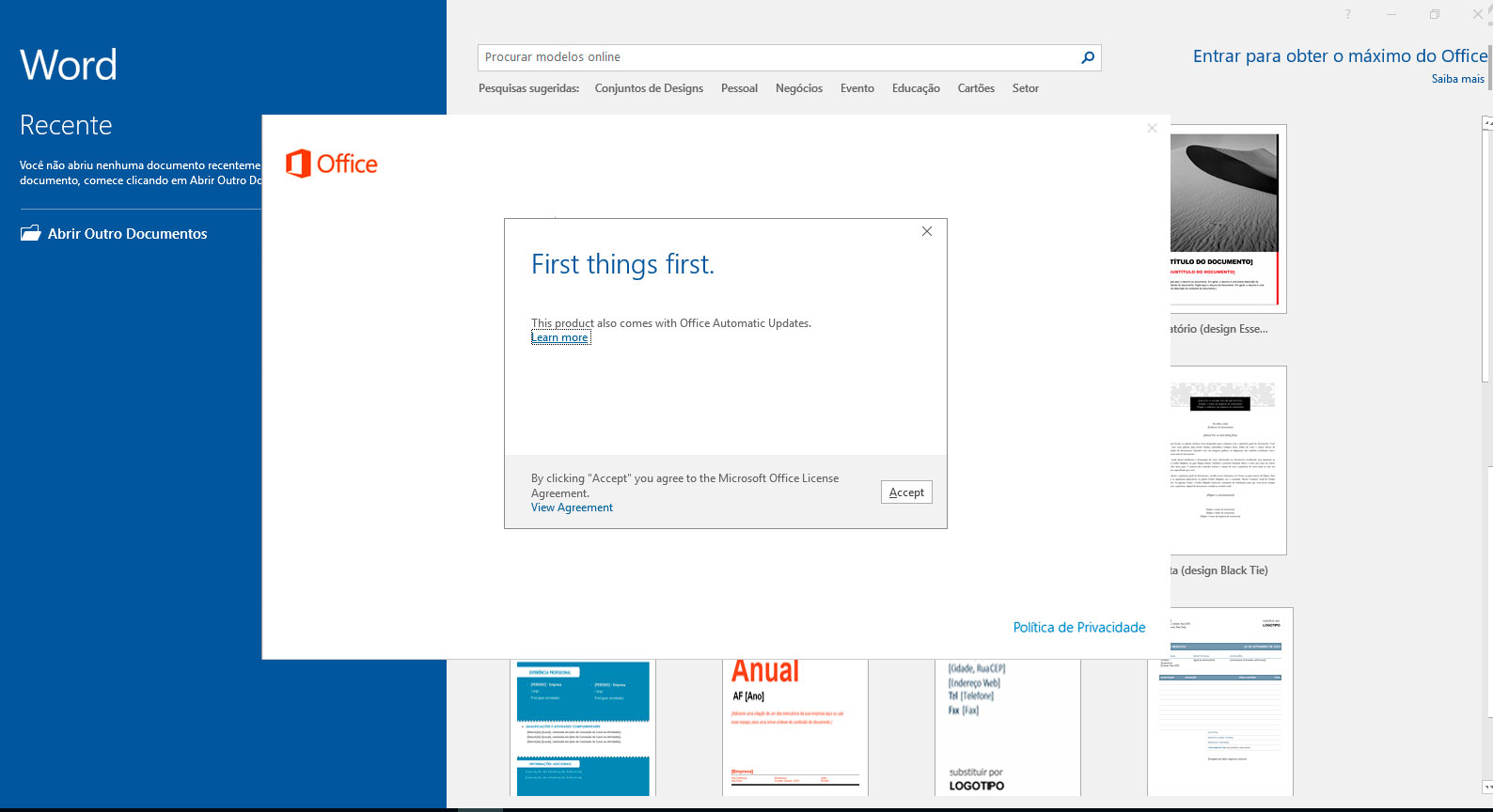Click the Accept button in license dialog
1493x812 pixels.
click(x=906, y=492)
